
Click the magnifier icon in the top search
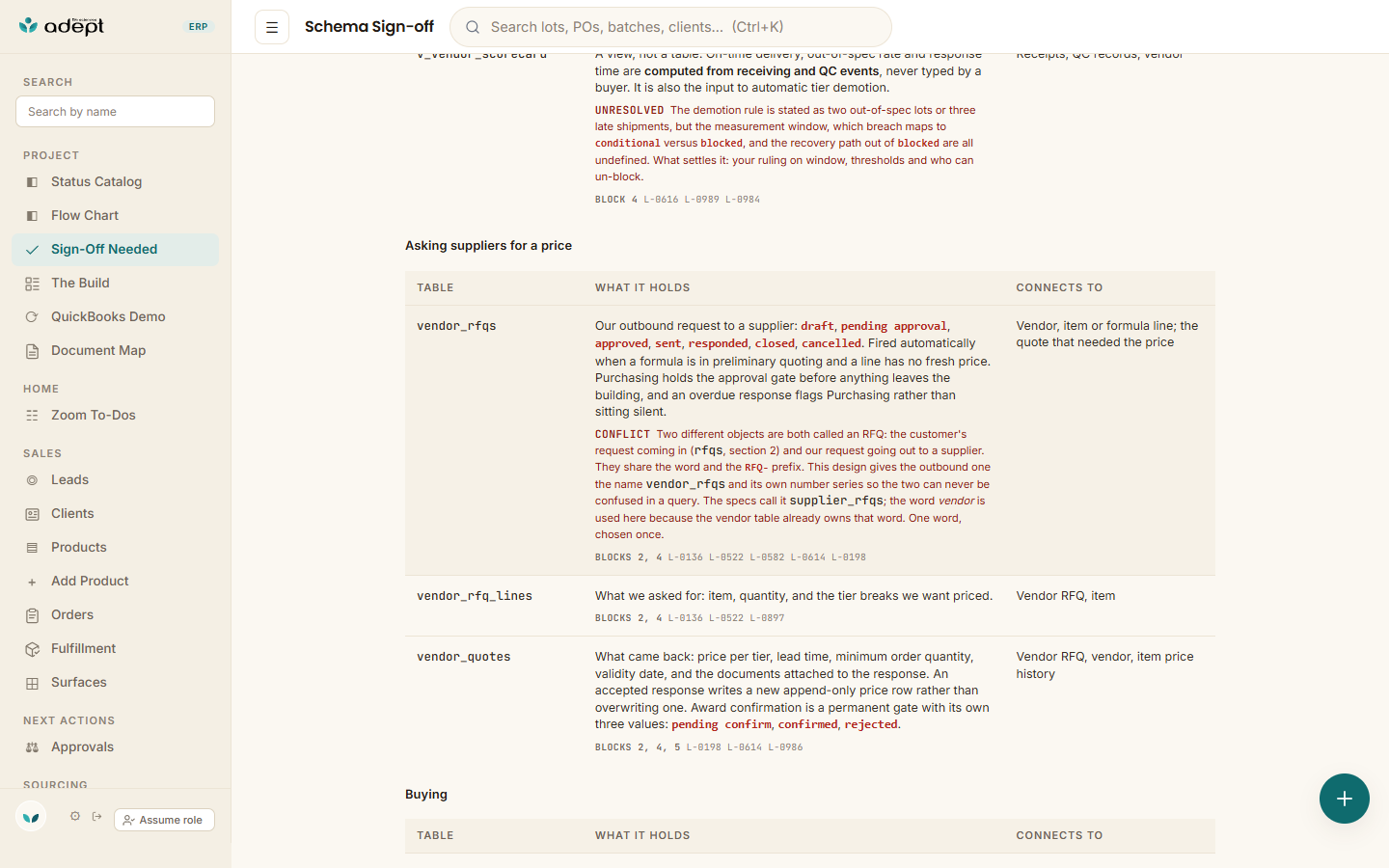coord(473,27)
